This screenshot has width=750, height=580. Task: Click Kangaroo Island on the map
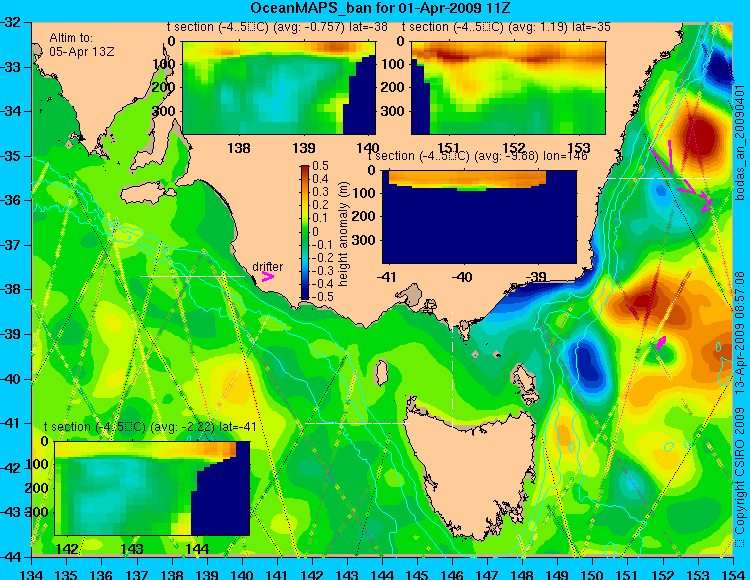[144, 195]
